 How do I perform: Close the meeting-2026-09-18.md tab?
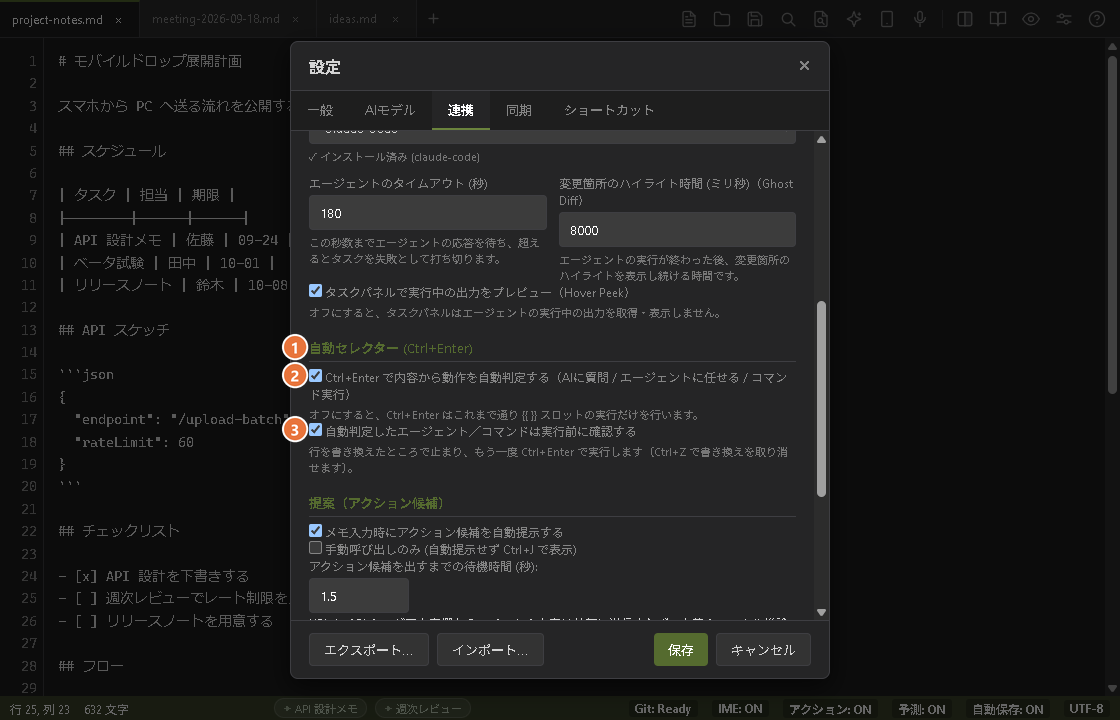tap(296, 19)
